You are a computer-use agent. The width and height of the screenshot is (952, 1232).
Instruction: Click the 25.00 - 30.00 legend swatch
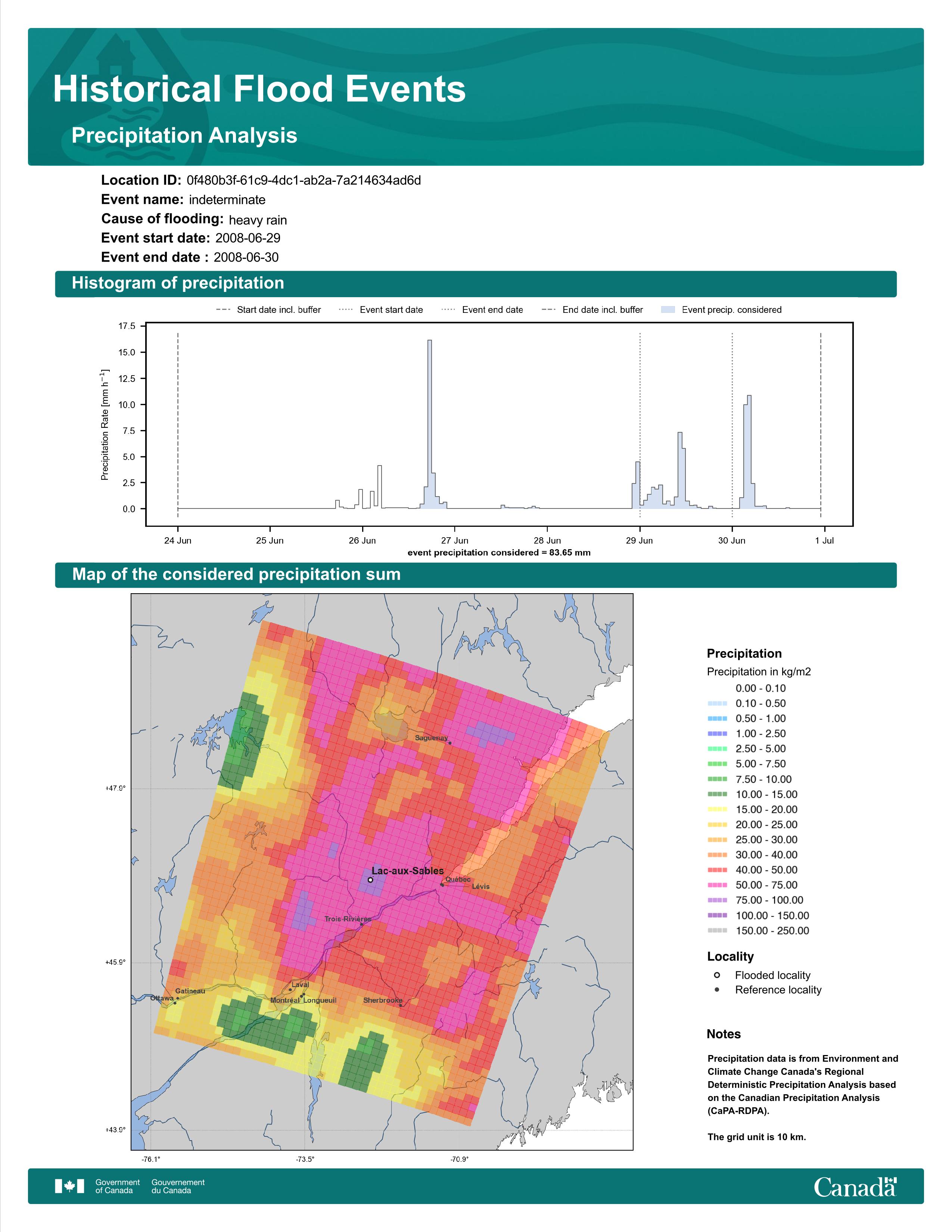(717, 840)
